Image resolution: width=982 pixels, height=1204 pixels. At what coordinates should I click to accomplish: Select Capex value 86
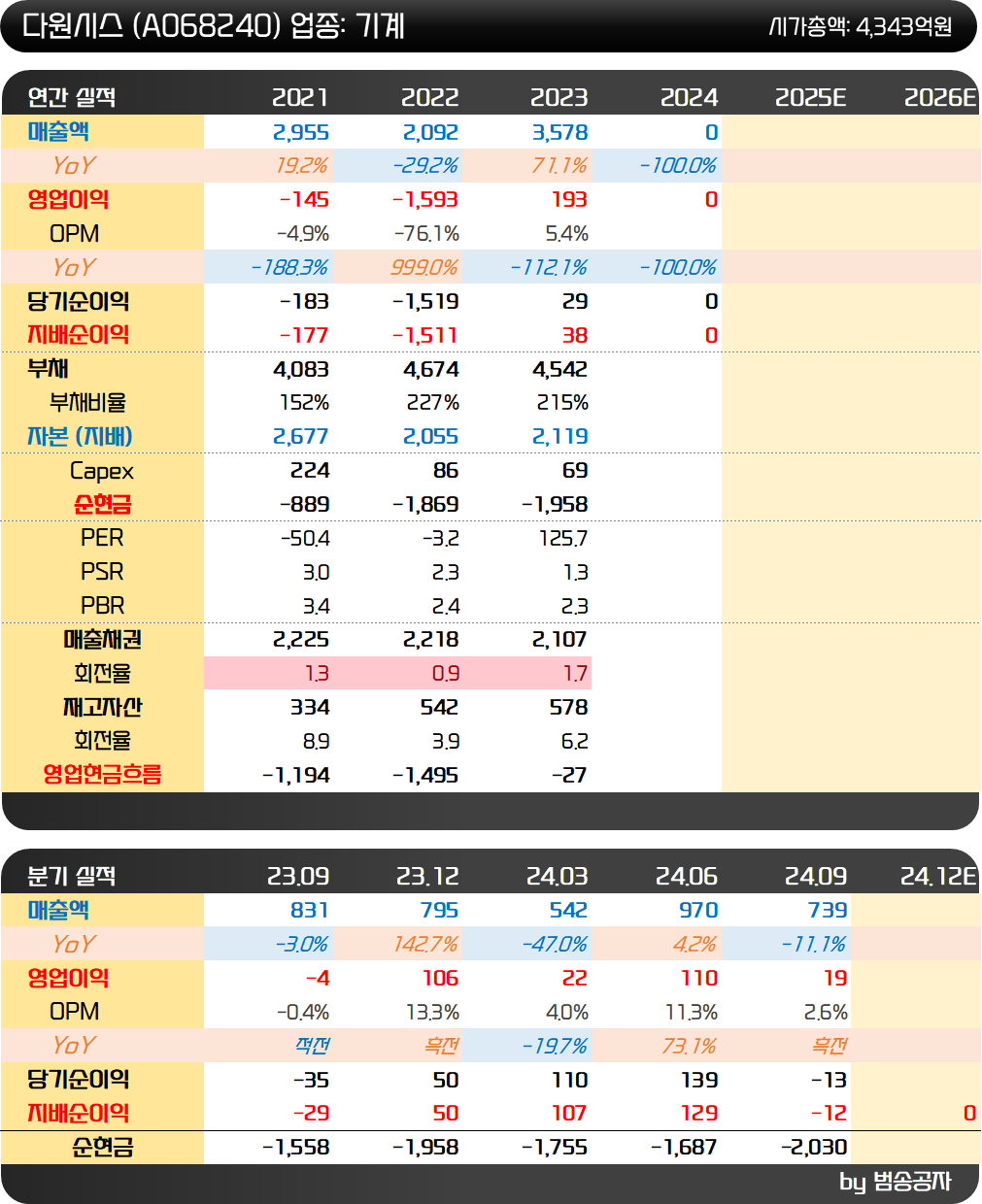446,471
